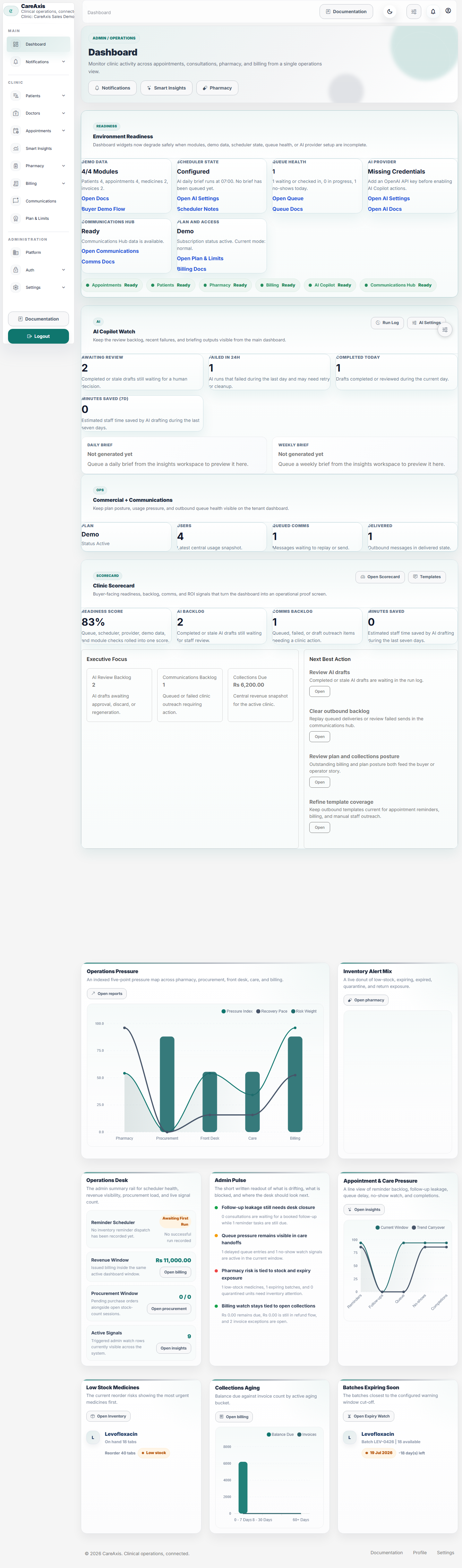Click the Open reports button
462x1568 pixels.
click(x=107, y=994)
